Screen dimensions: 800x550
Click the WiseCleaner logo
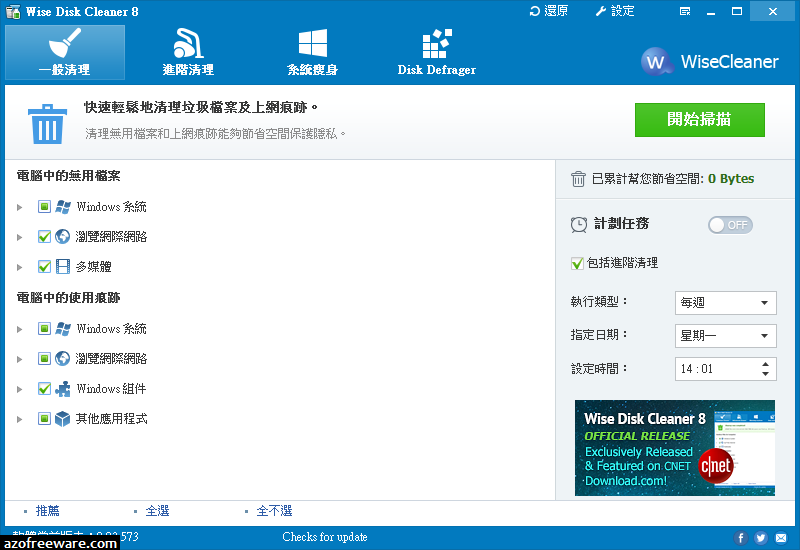click(x=710, y=61)
